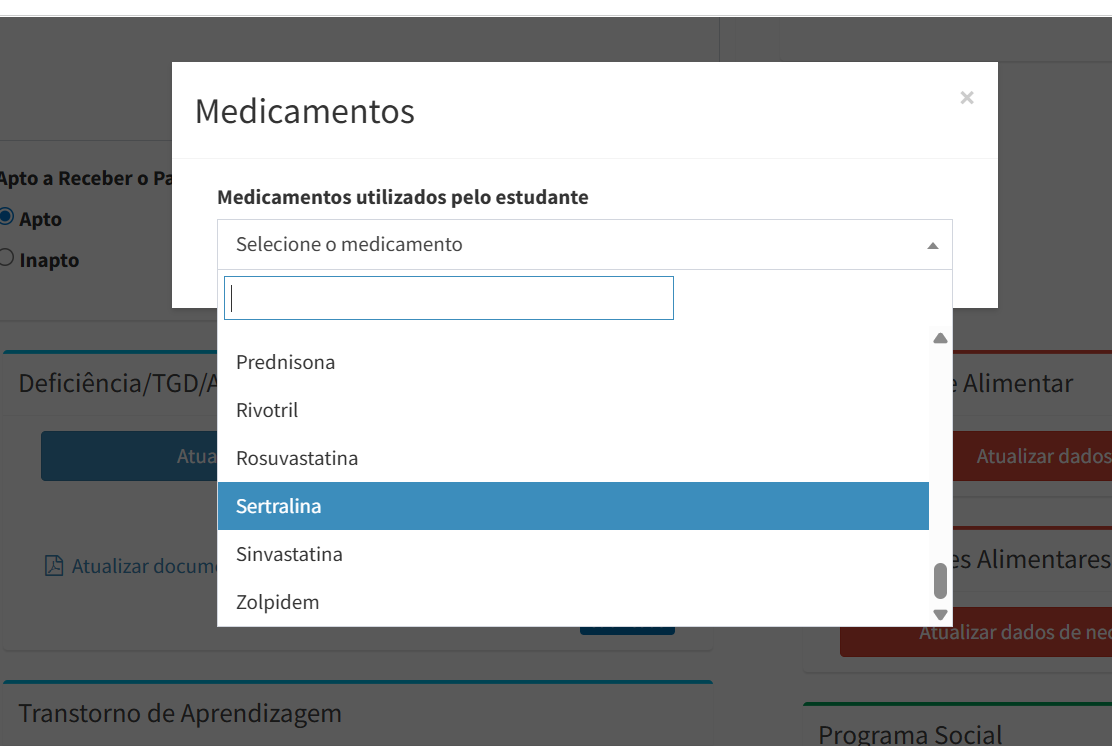Pick the highlighted Sertralina option
This screenshot has width=1112, height=746.
click(573, 506)
